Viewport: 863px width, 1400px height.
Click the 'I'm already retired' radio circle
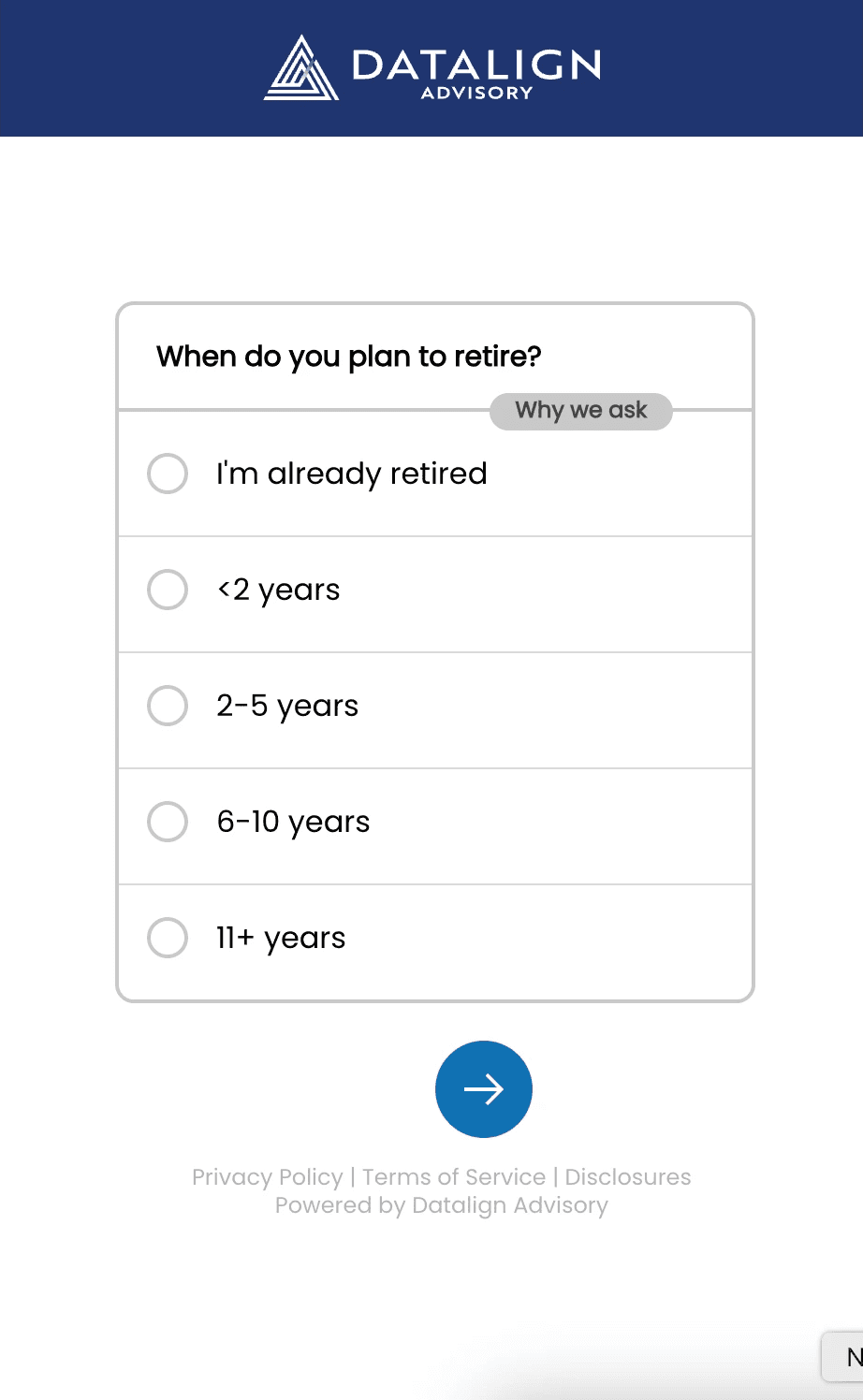click(168, 474)
